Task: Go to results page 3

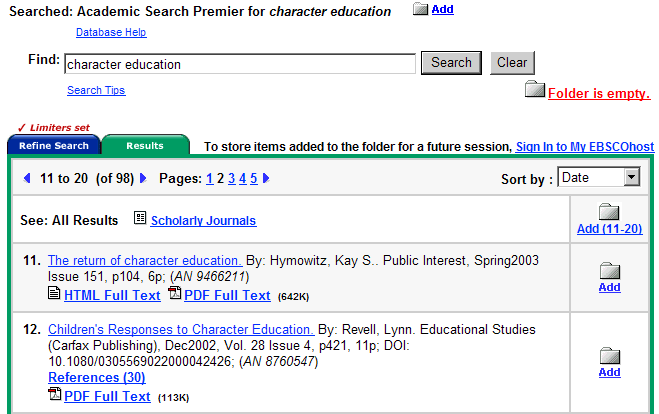Action: click(231, 178)
